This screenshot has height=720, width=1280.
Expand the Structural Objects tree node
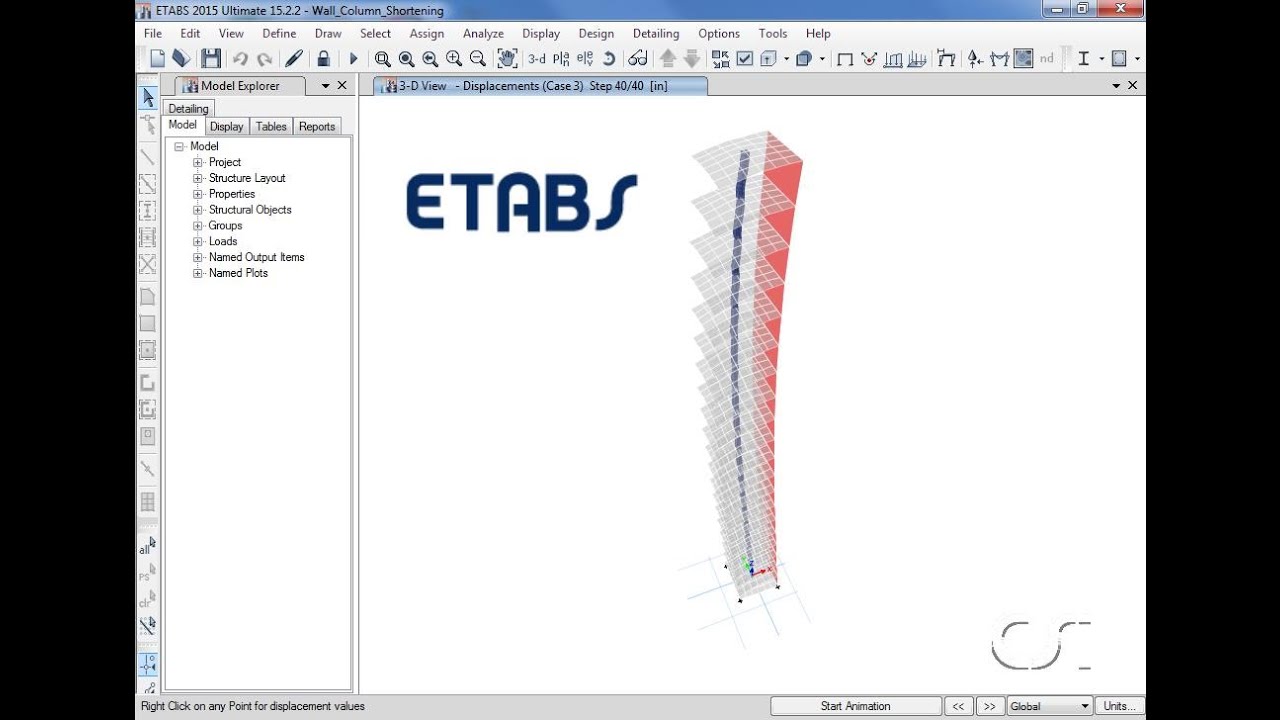tap(198, 210)
